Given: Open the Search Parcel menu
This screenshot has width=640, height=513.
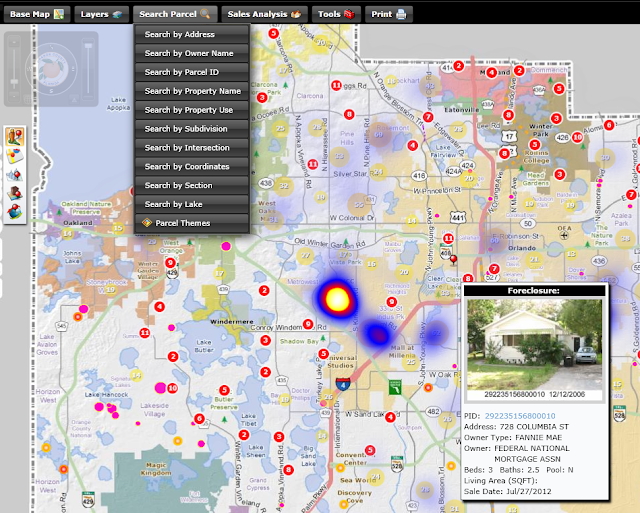Looking at the screenshot, I should [x=175, y=14].
